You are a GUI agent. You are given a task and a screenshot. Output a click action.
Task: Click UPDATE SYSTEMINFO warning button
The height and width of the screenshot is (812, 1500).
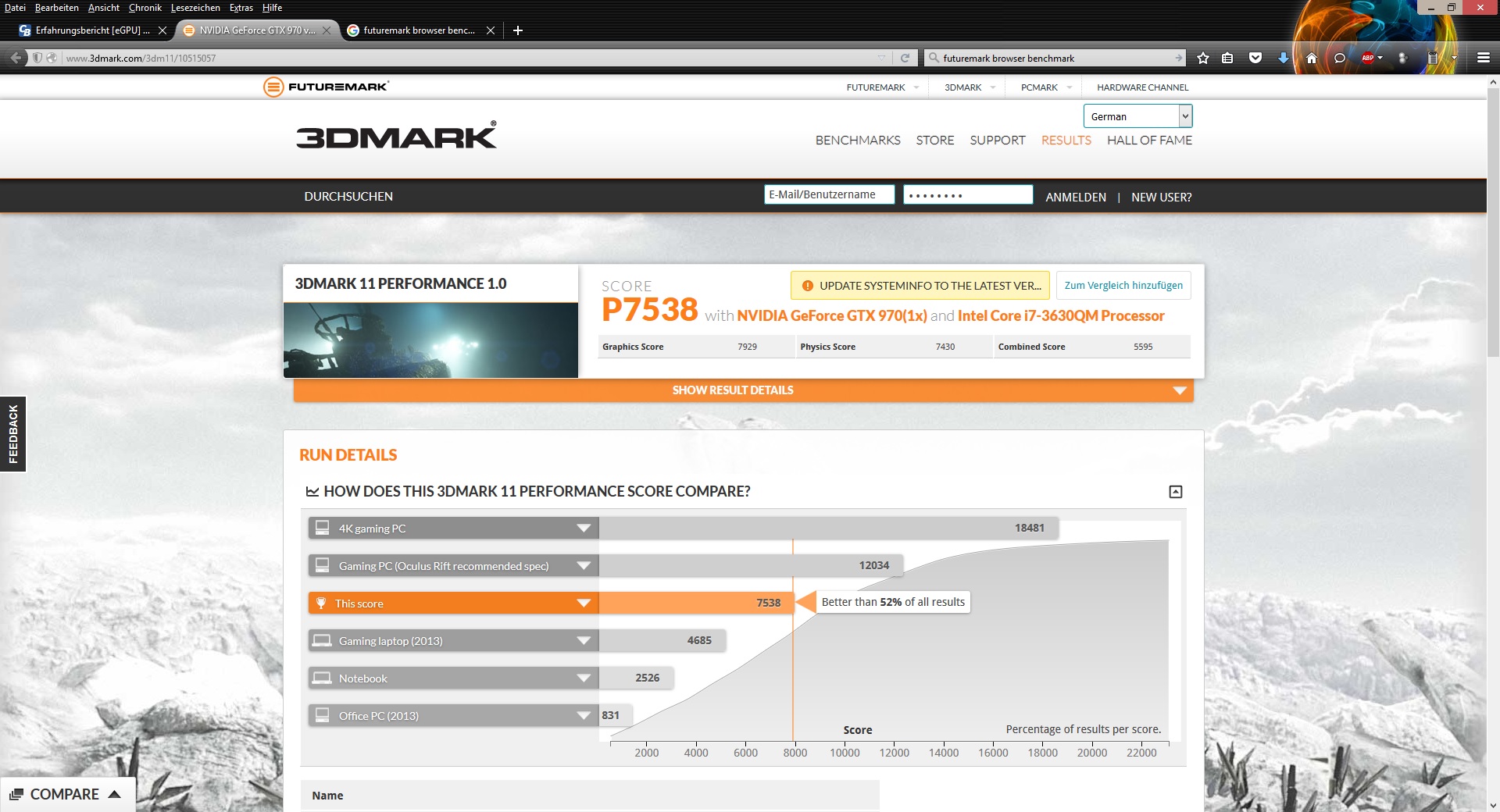click(920, 286)
